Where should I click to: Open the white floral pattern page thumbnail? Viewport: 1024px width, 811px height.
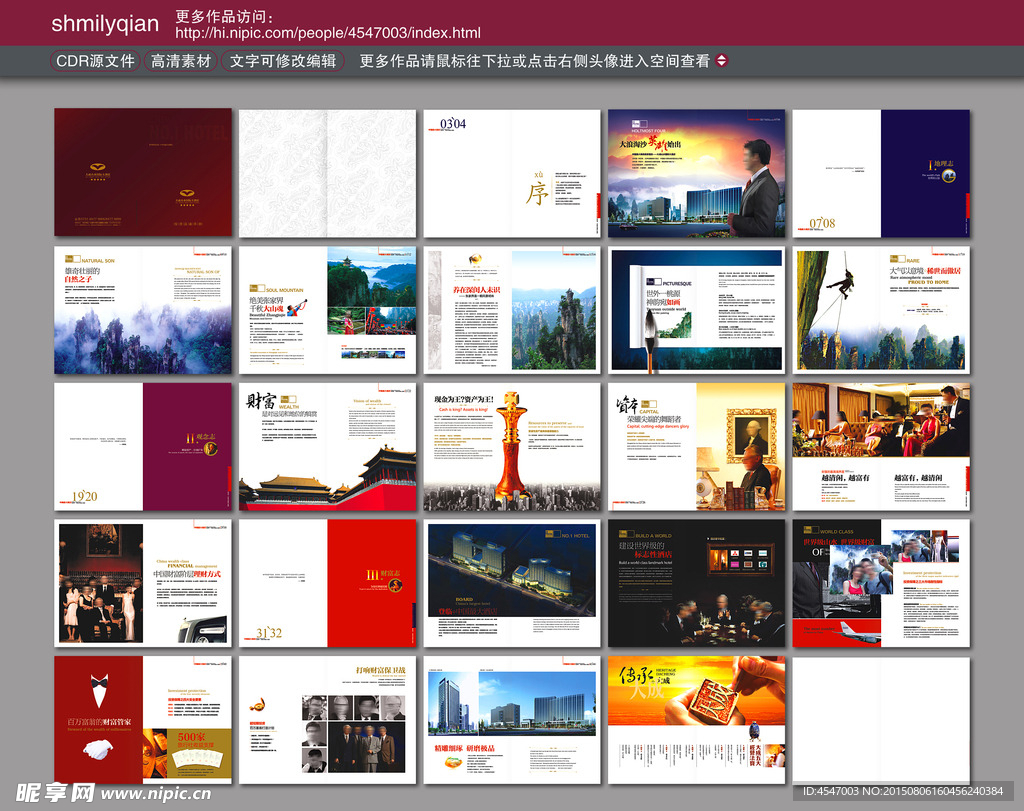point(327,173)
